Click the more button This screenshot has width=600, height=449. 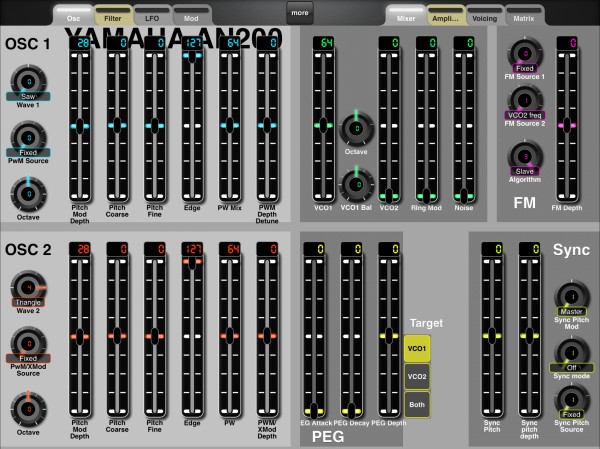click(x=300, y=13)
